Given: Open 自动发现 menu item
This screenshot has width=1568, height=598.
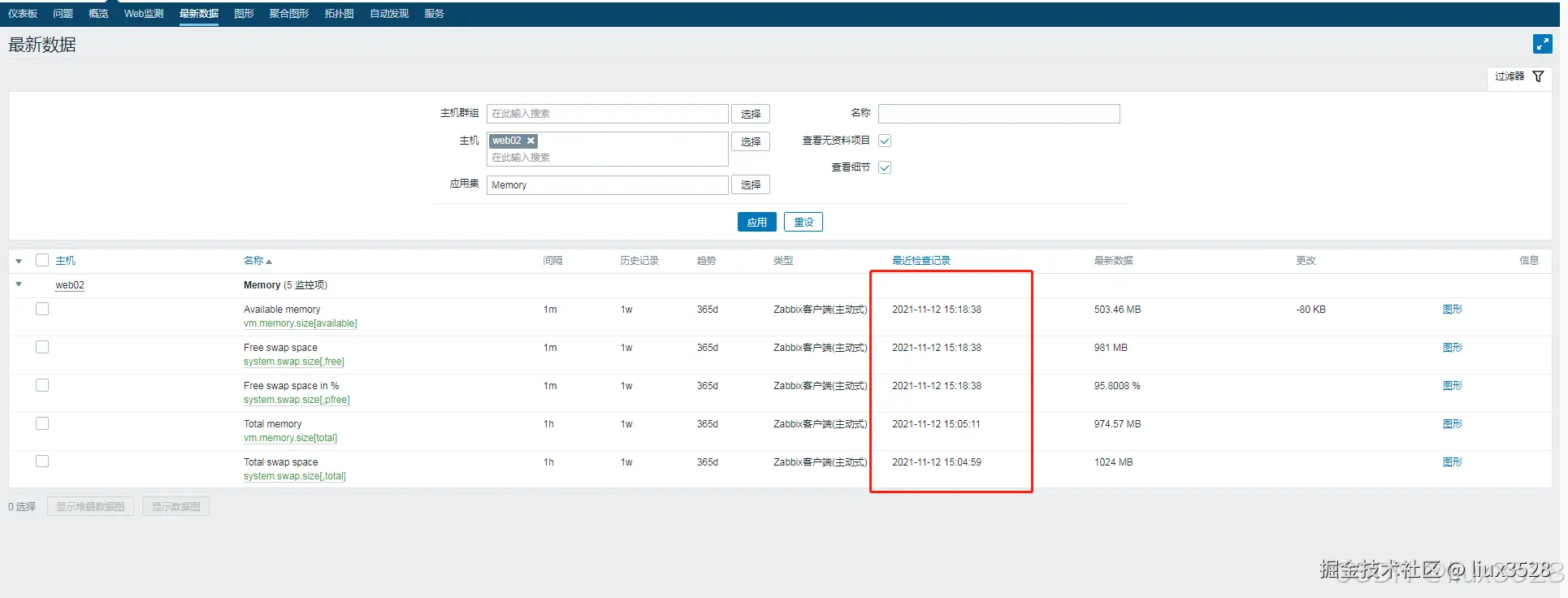Looking at the screenshot, I should click(x=389, y=14).
